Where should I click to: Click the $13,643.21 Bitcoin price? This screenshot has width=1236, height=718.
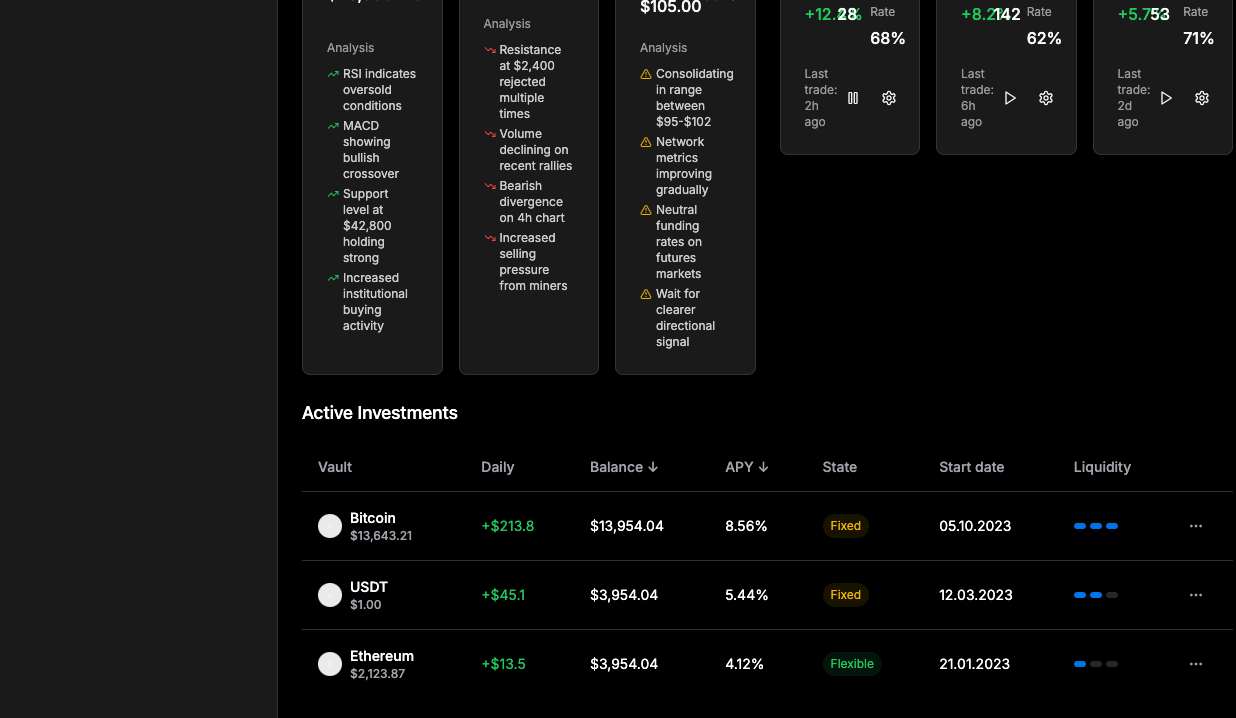click(x=381, y=536)
